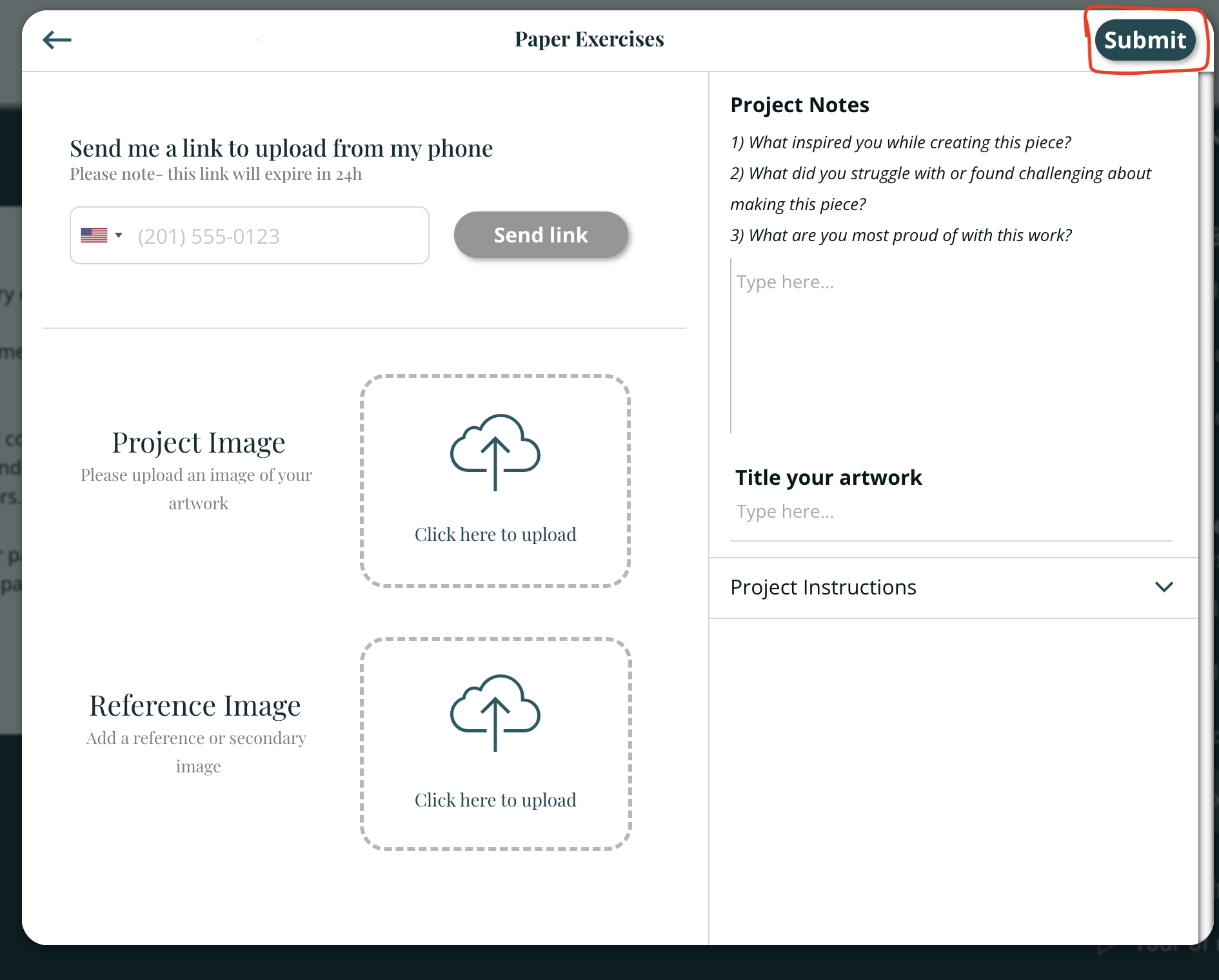Screen dimensions: 1219x980
Task: Click the Title your artwork heading
Action: pyautogui.click(x=829, y=477)
